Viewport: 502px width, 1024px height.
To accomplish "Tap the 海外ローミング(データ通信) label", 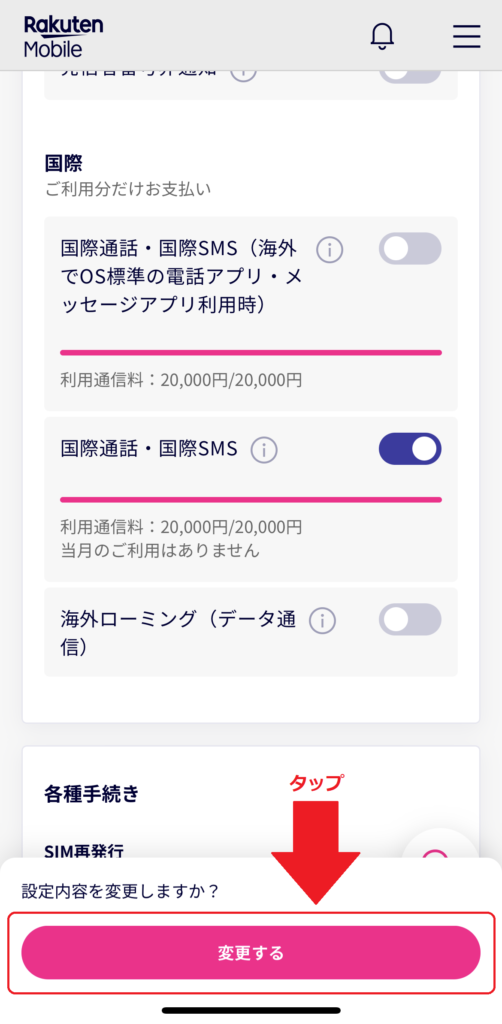I will tap(178, 632).
